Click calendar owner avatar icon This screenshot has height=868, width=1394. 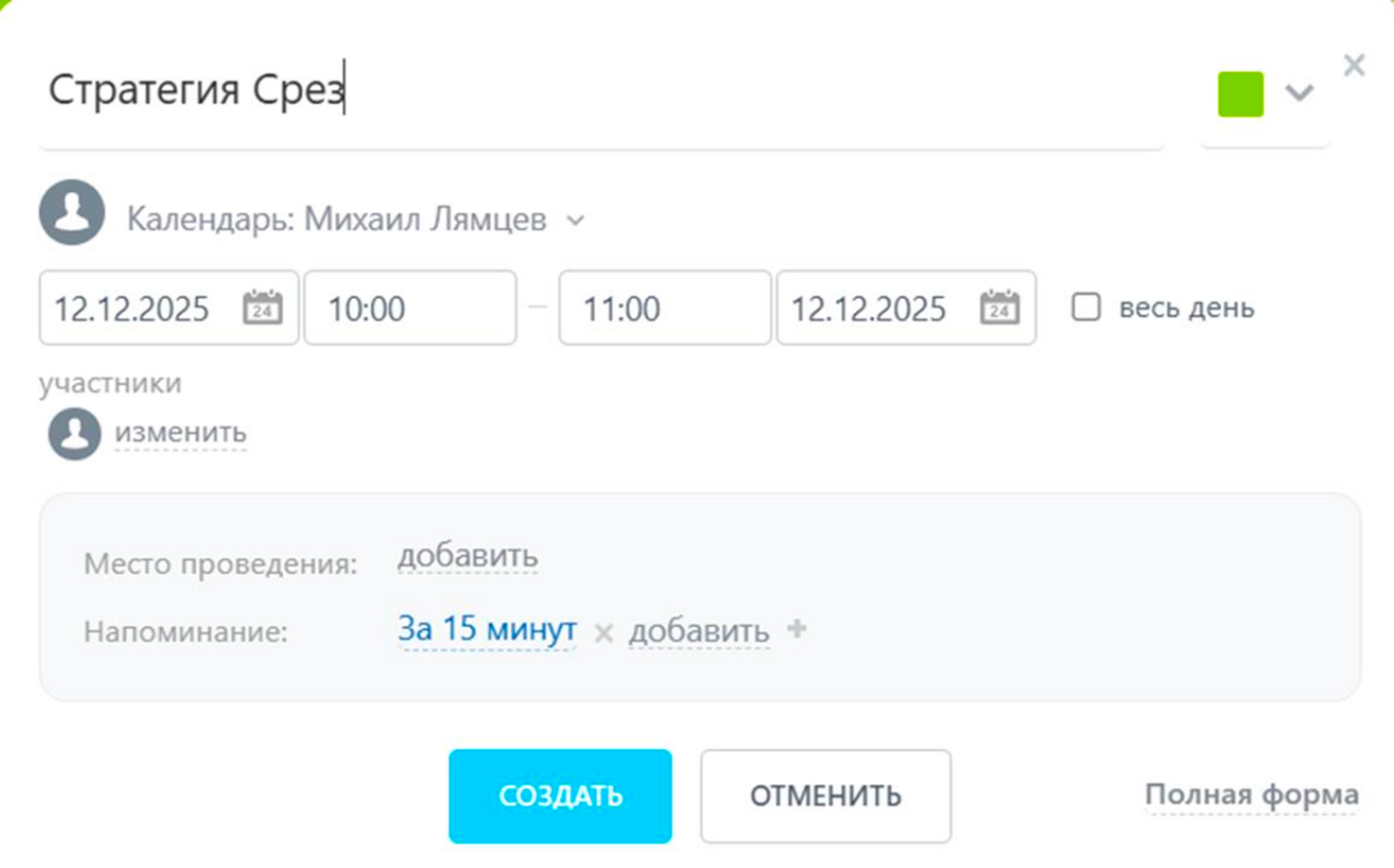[x=72, y=212]
